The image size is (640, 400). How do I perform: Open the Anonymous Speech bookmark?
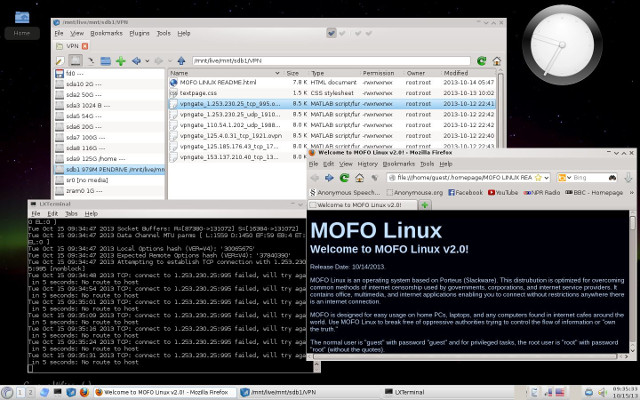coord(345,193)
